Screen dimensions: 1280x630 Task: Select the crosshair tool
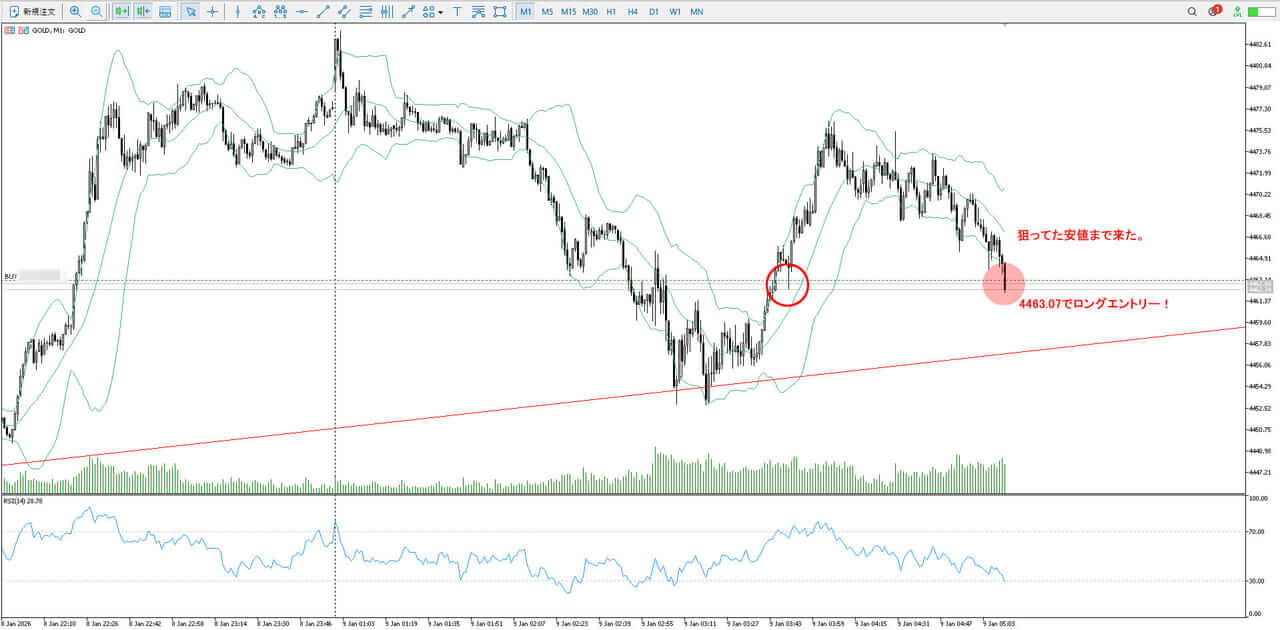tap(211, 12)
